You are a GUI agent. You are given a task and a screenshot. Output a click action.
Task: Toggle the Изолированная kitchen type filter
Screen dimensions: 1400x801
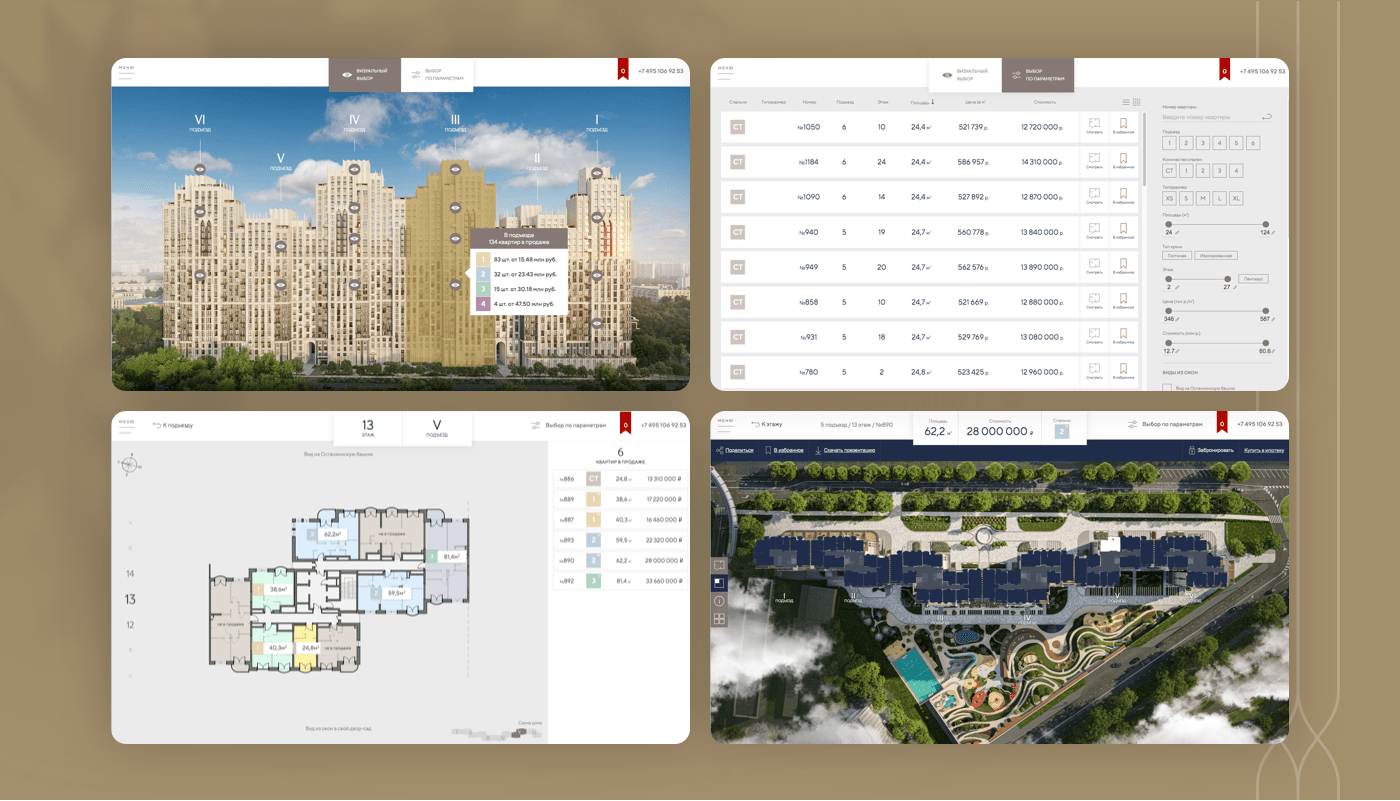coord(1215,255)
